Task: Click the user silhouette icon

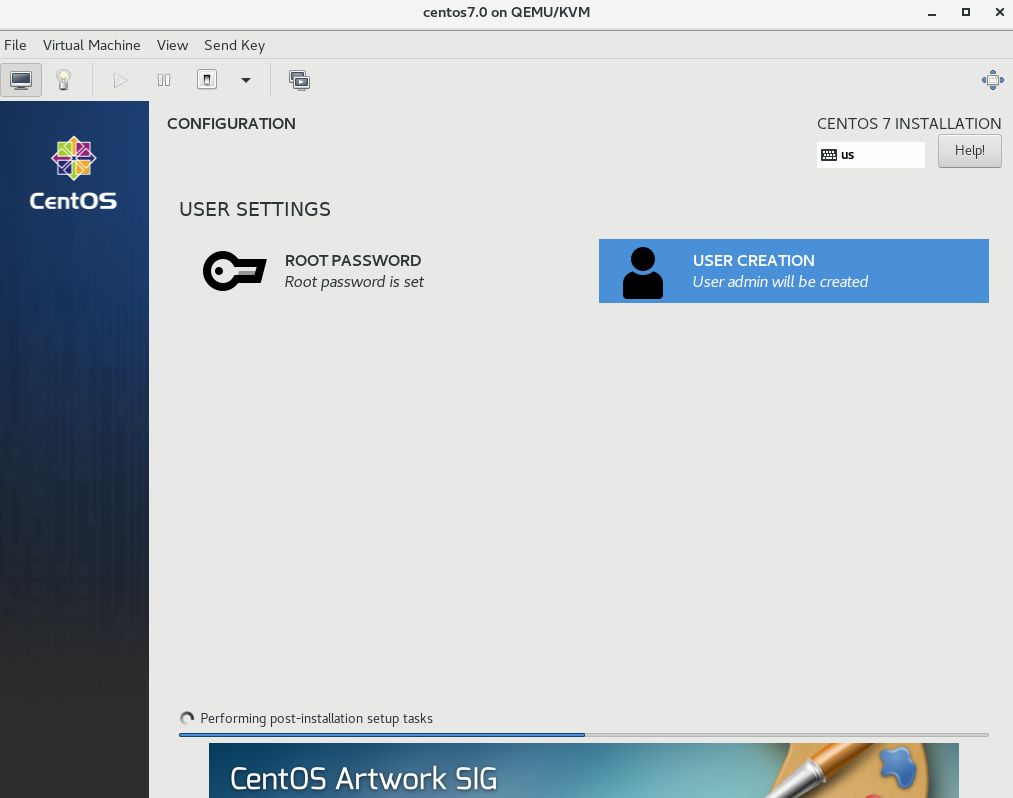Action: tap(642, 273)
